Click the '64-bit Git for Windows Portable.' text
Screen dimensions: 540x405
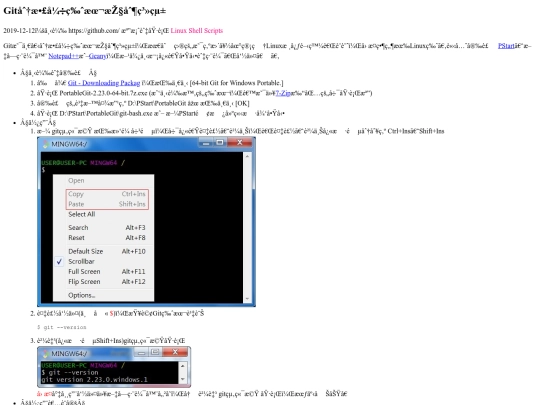click(x=236, y=83)
